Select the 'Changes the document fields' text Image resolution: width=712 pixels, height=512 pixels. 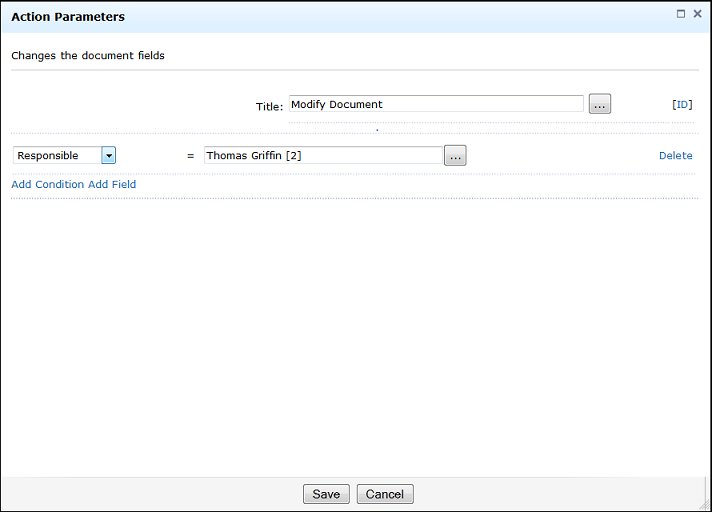point(88,55)
